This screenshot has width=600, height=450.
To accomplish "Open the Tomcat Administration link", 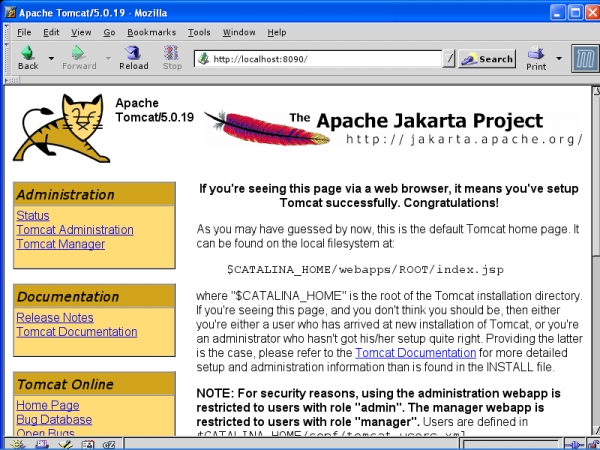I will pyautogui.click(x=75, y=230).
